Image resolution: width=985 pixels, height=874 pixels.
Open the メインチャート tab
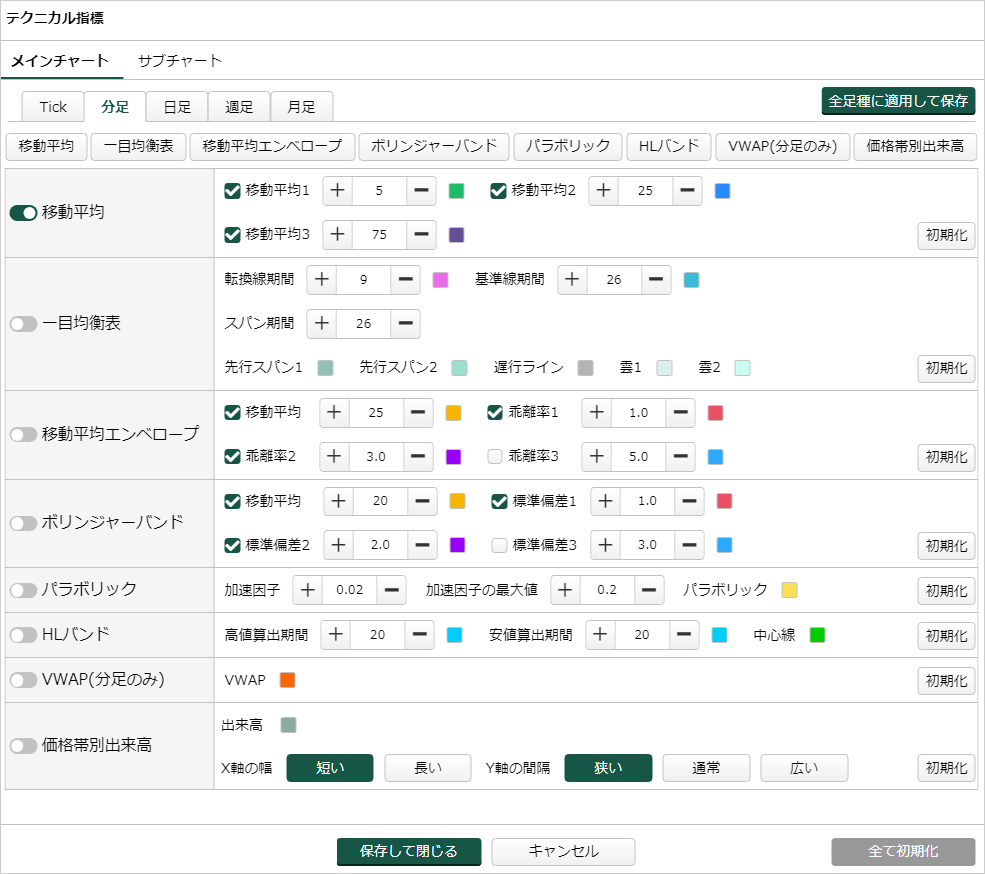point(60,61)
